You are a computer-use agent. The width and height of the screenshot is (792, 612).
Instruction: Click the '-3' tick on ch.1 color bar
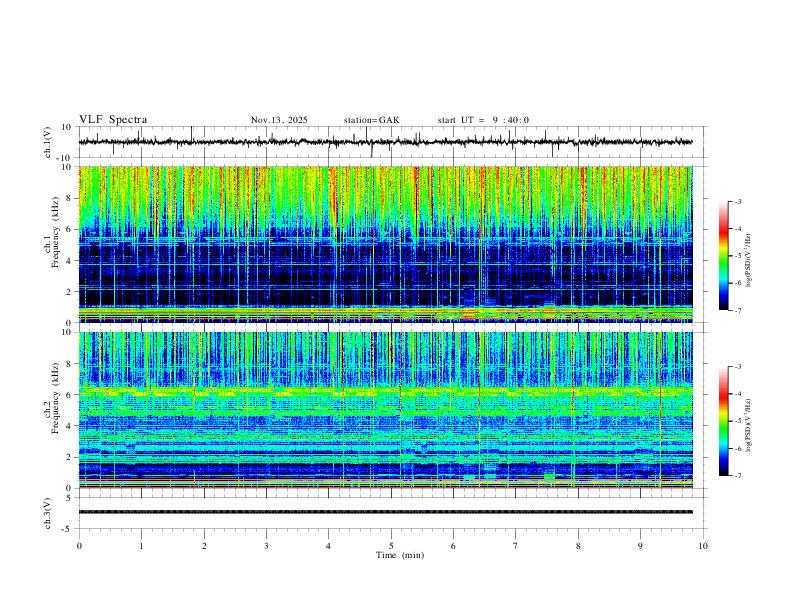point(737,201)
